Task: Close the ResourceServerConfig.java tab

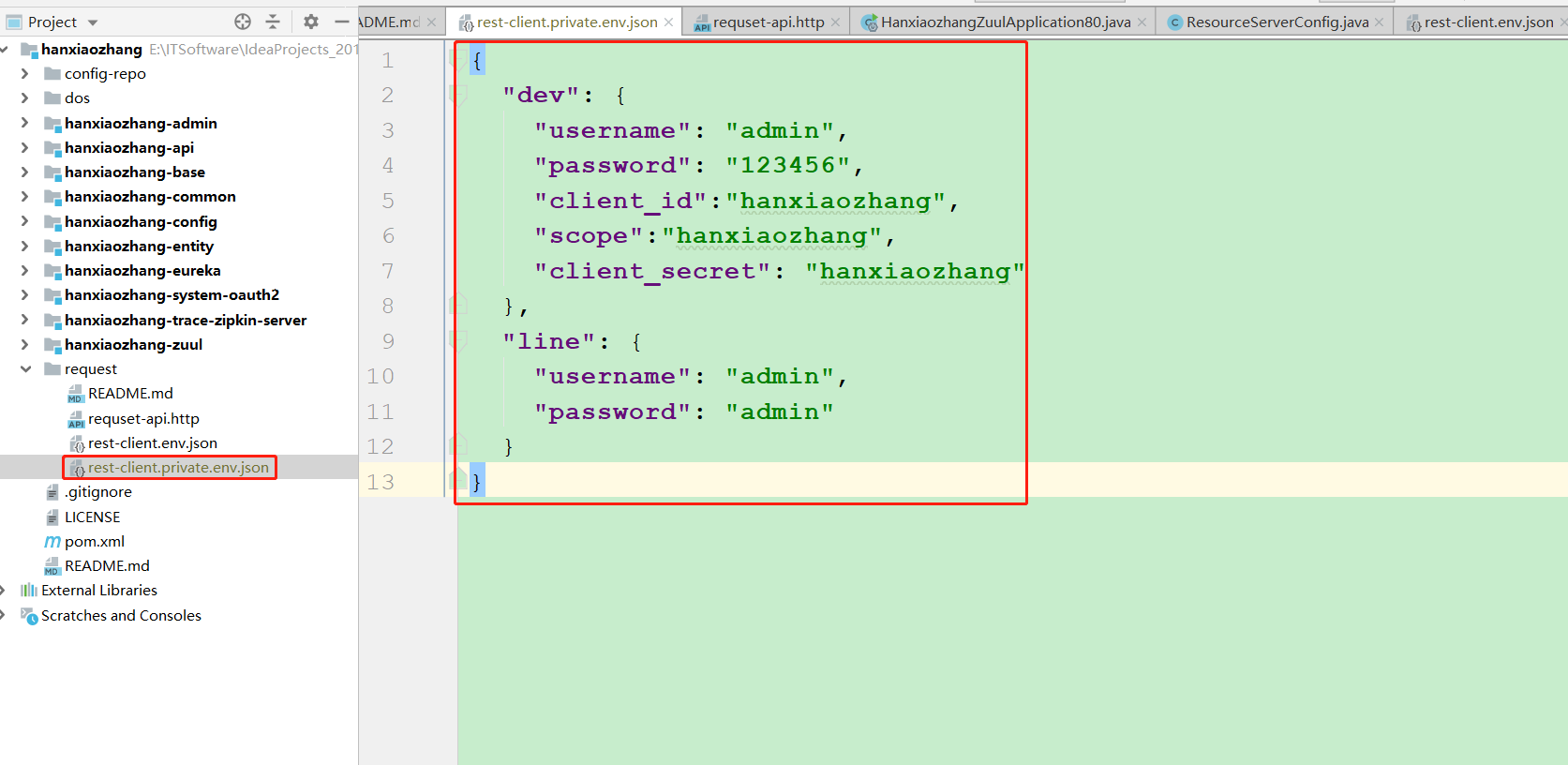Action: point(1379,22)
